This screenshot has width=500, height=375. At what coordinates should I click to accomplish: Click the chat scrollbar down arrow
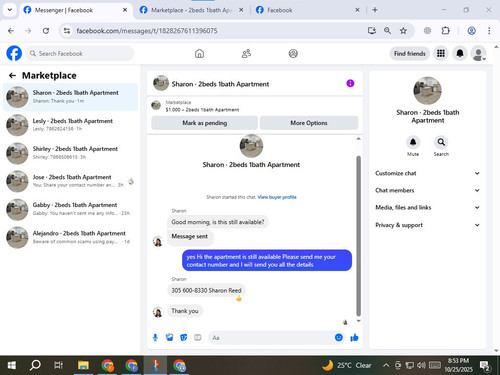pos(359,321)
